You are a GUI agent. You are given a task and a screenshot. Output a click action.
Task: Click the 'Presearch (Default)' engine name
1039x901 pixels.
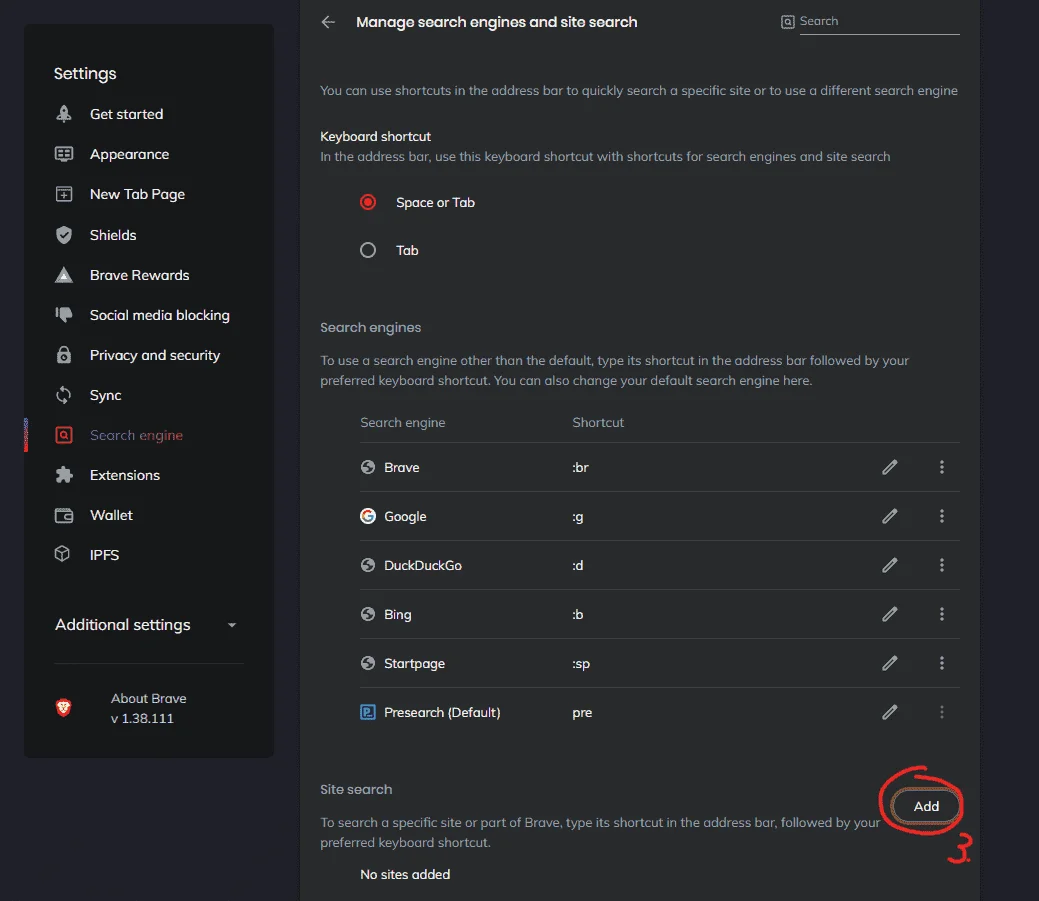(442, 712)
